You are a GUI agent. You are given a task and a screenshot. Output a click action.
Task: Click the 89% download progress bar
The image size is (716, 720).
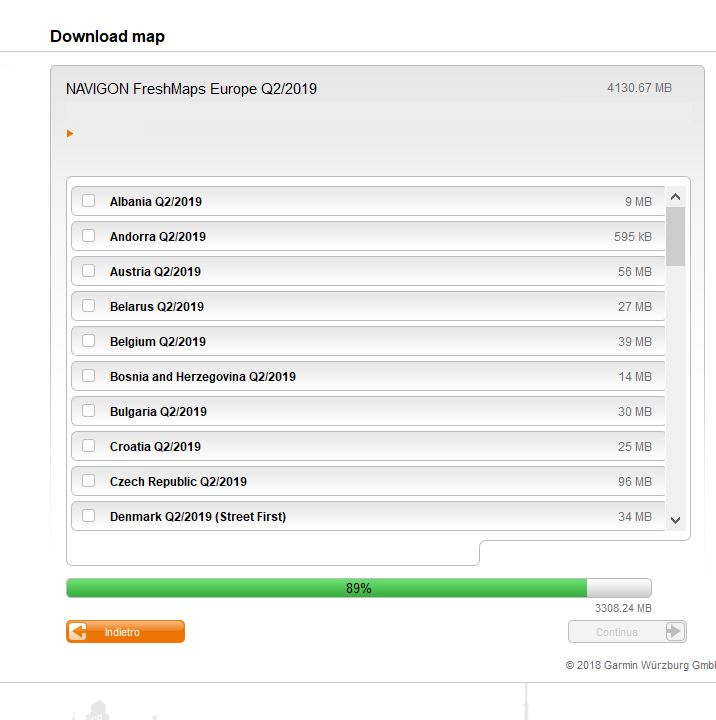tap(359, 588)
